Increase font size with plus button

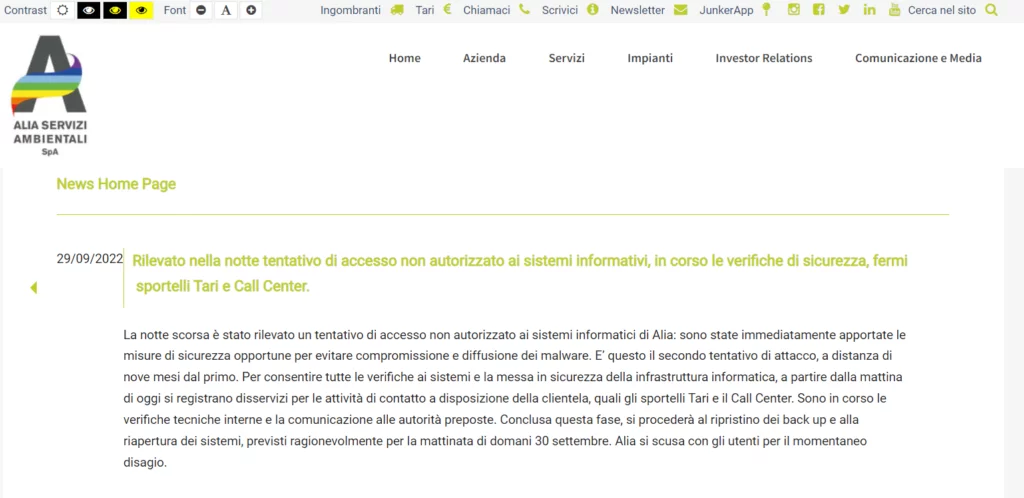click(x=251, y=10)
